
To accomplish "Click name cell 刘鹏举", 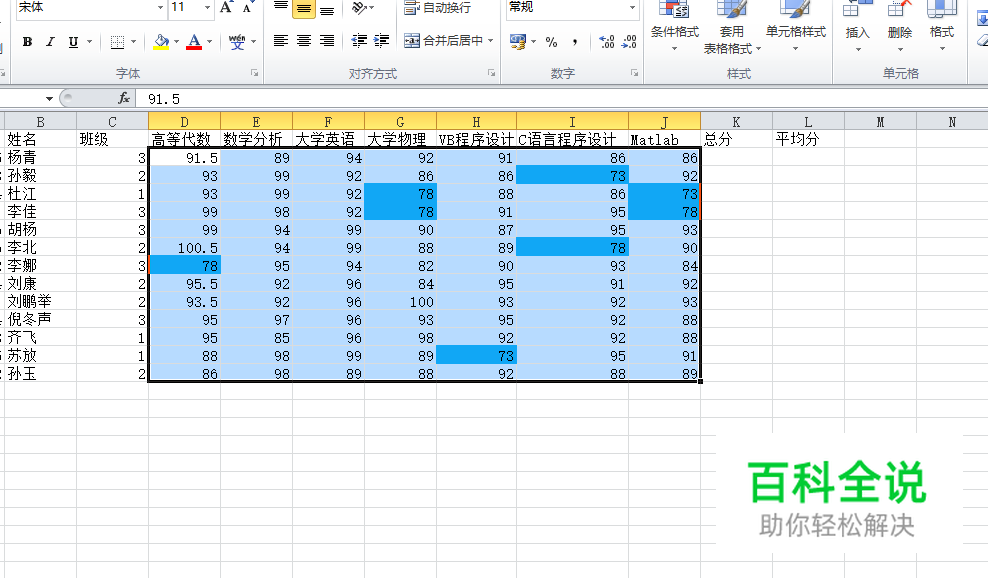I will 40,302.
